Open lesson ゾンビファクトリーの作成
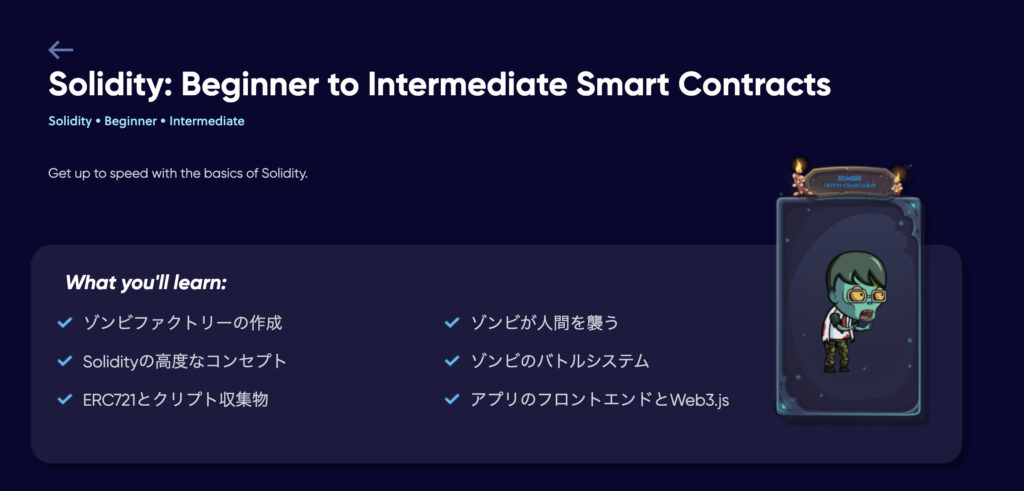This screenshot has height=491, width=1024. 183,323
